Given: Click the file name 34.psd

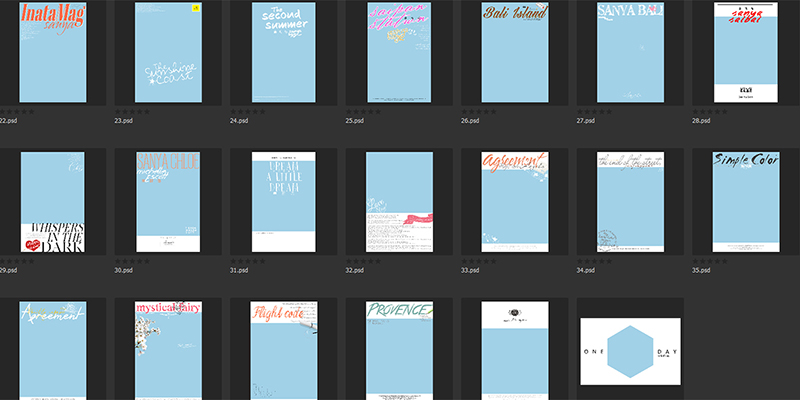Looking at the screenshot, I should [x=586, y=270].
